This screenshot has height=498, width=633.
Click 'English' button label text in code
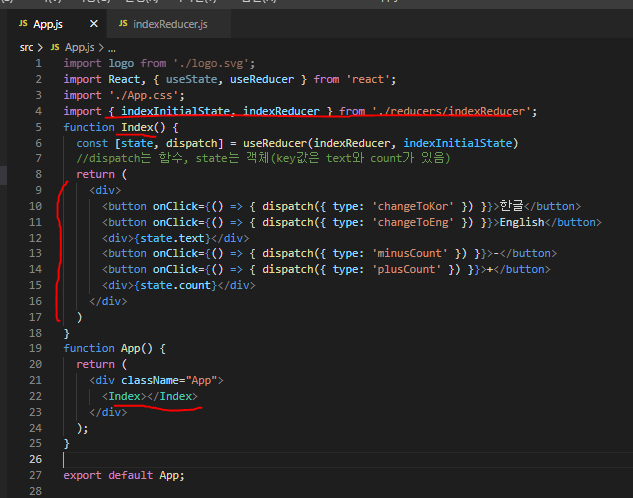coord(522,222)
